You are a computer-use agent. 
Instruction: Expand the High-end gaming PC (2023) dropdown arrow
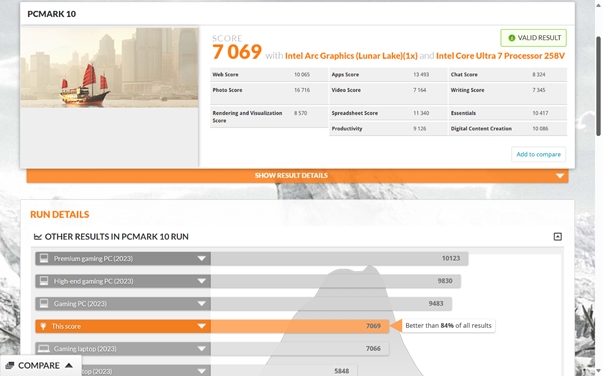coord(202,281)
